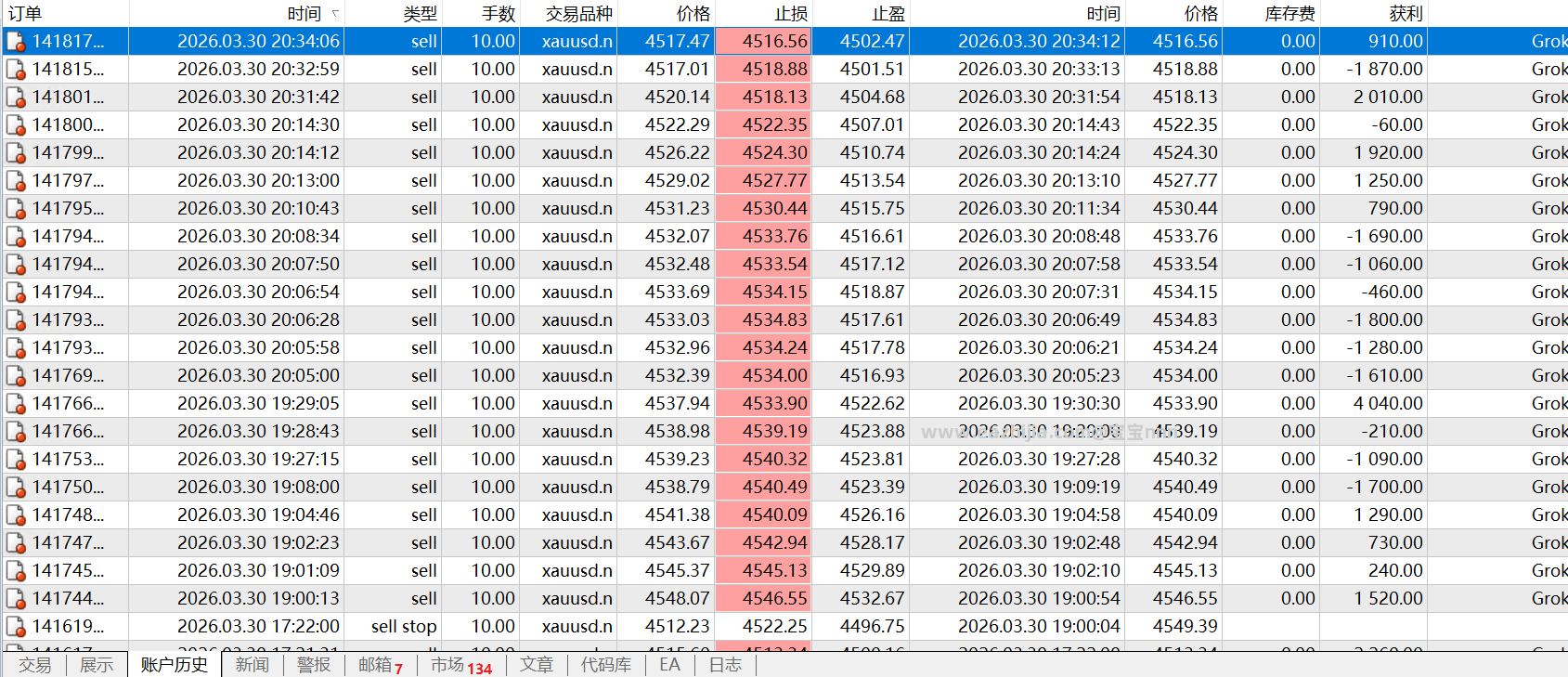Click the order icon for trade opened 19:04:46

click(x=16, y=515)
